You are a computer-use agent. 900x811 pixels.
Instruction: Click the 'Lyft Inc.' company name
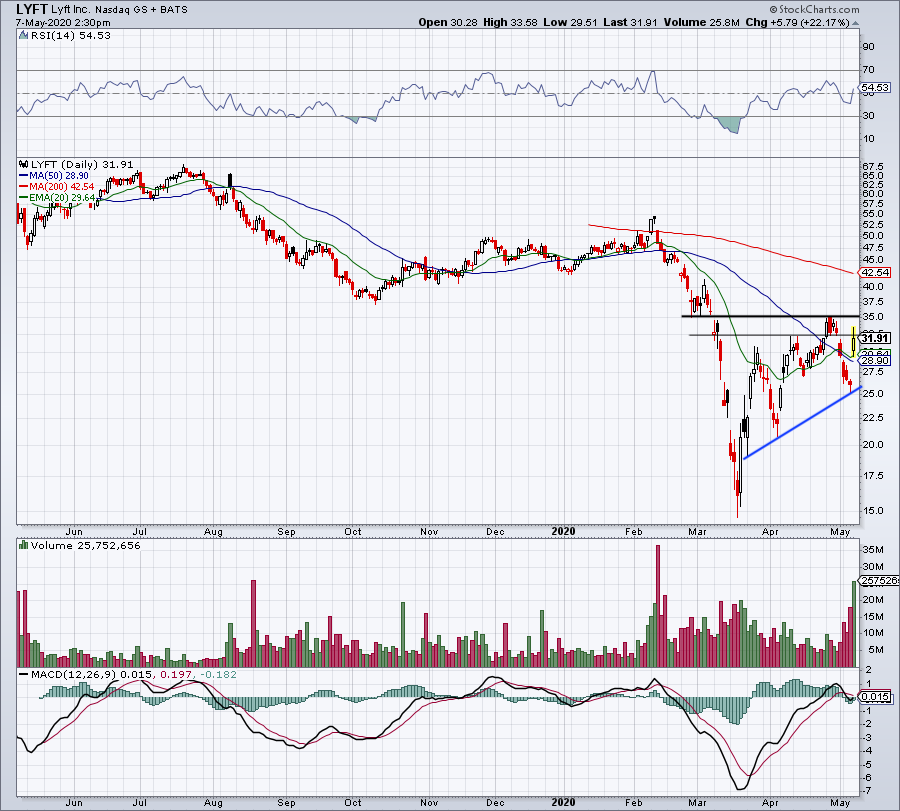coord(71,10)
